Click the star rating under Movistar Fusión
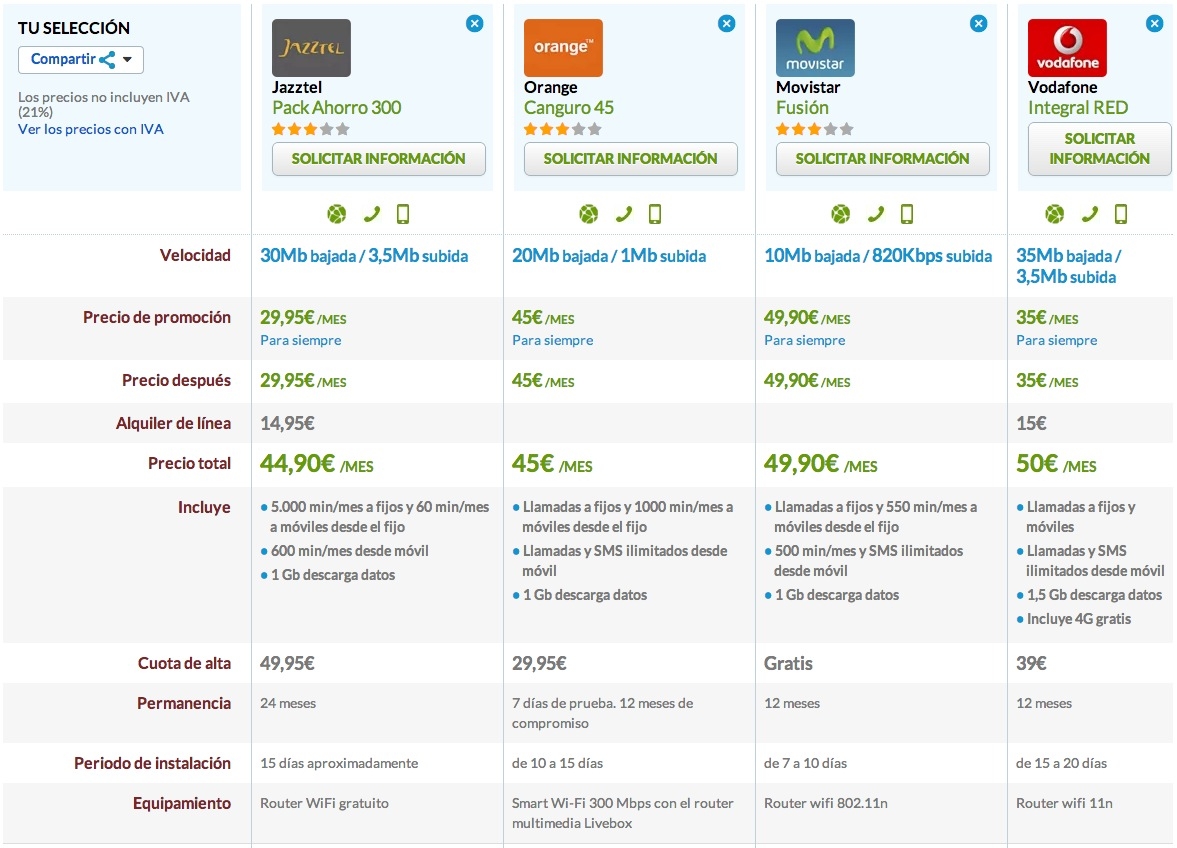Viewport: 1177px width, 848px height. (815, 129)
